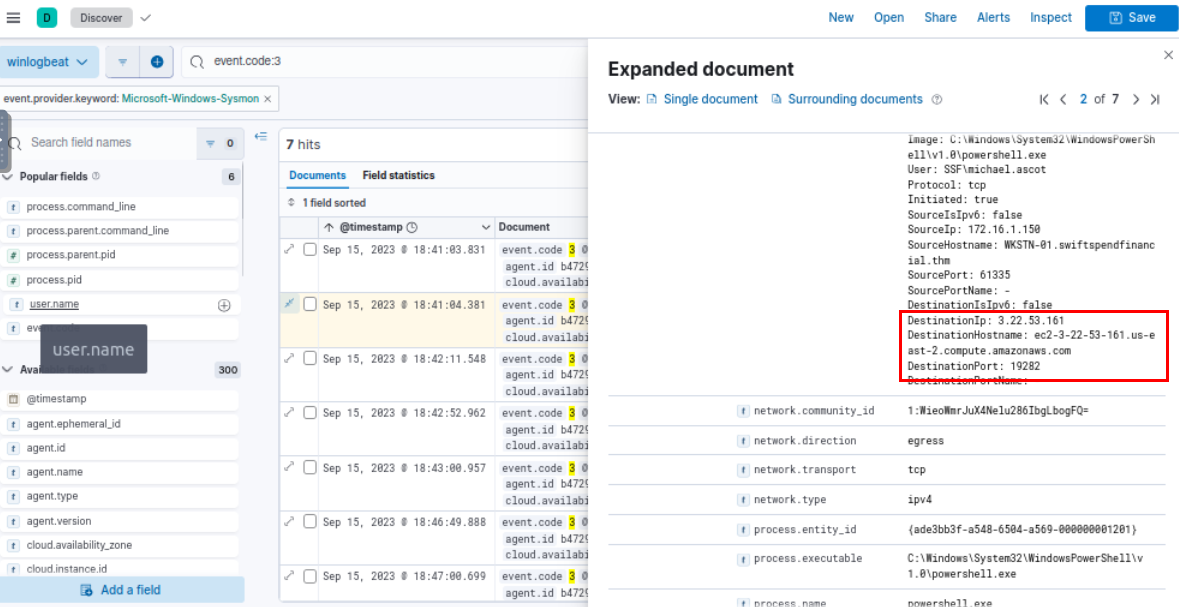Tick the 18:42:11.548 row checkbox
The width and height of the screenshot is (1179, 607).
click(310, 359)
